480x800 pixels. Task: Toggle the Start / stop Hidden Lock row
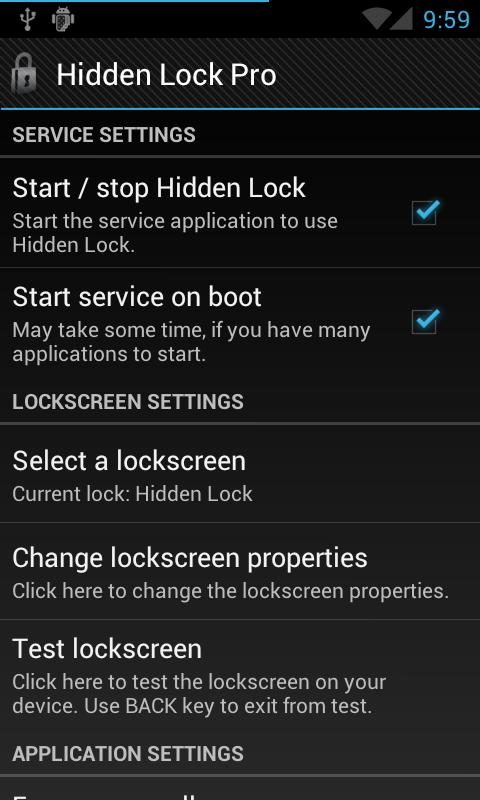[240, 213]
